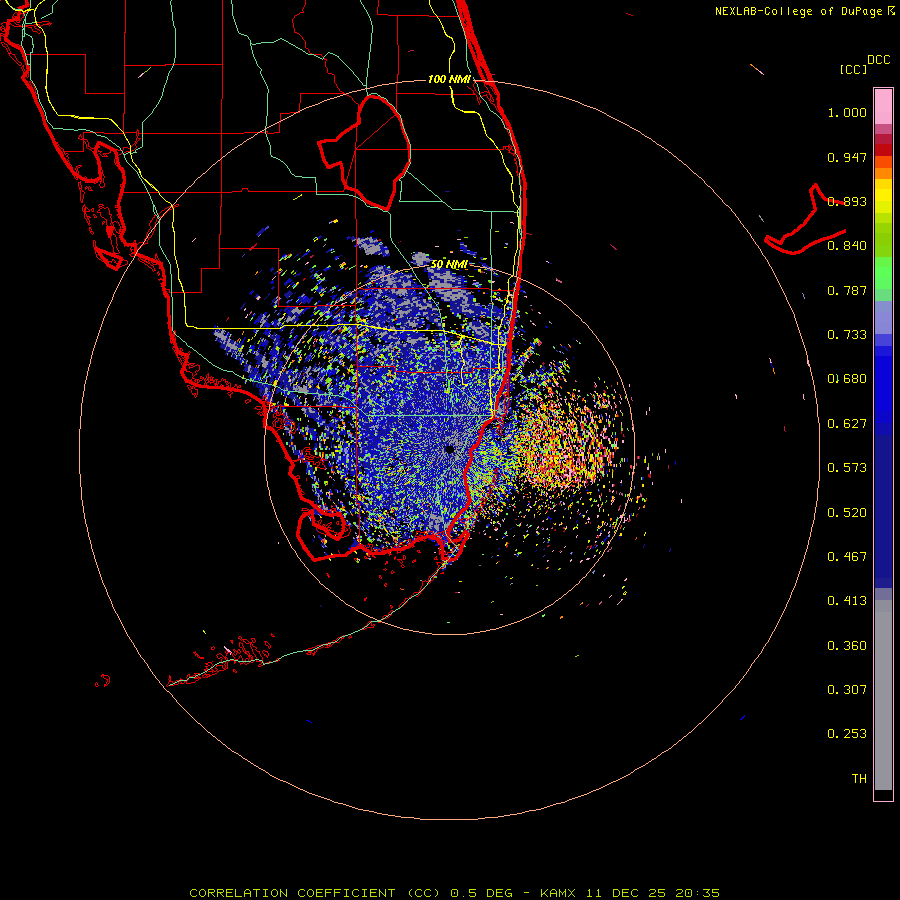This screenshot has height=900, width=900.
Task: Click the DCC legend title
Action: (x=879, y=60)
